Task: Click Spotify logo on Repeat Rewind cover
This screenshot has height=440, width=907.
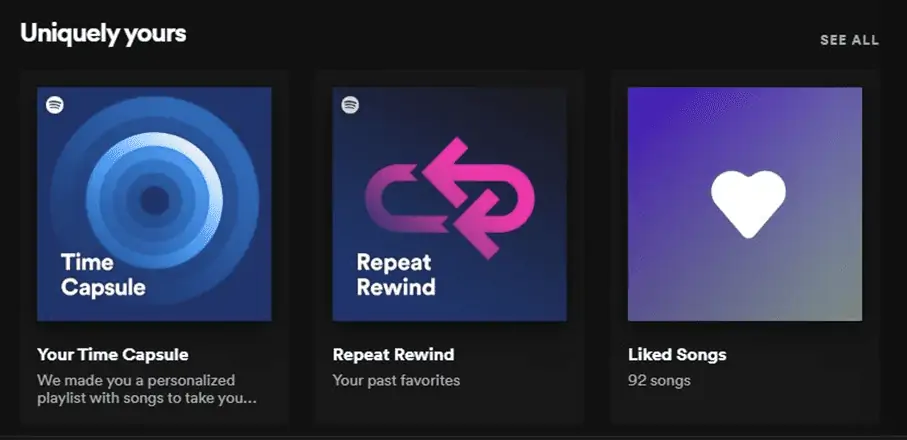Action: (x=350, y=105)
